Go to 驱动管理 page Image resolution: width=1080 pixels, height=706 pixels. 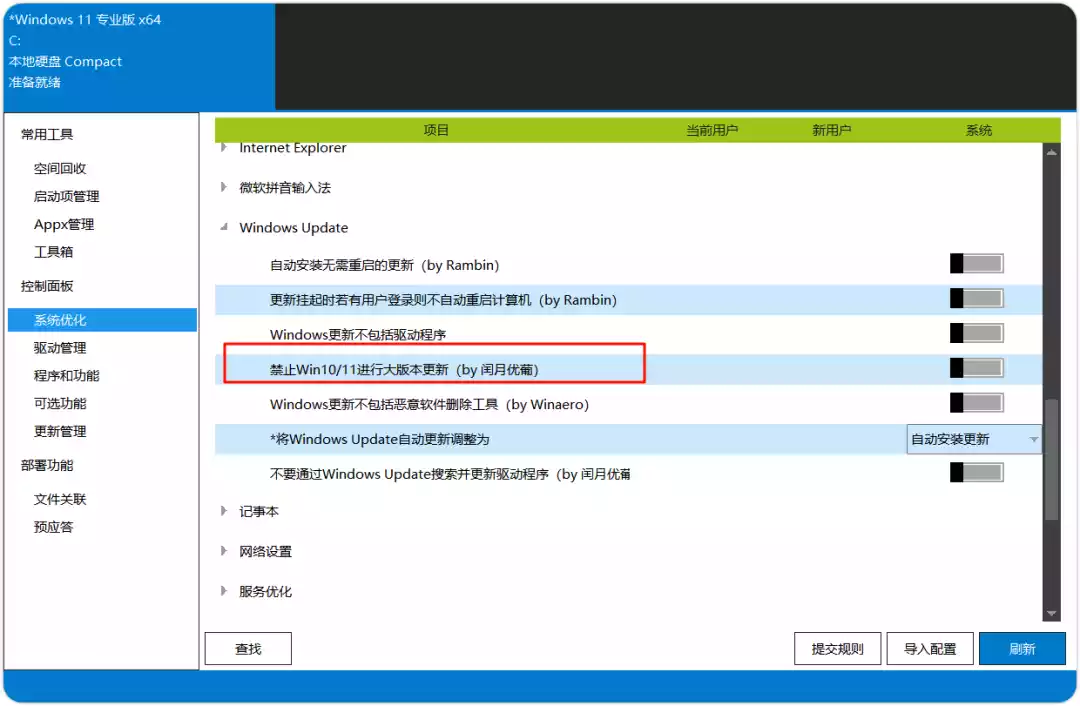[60, 348]
